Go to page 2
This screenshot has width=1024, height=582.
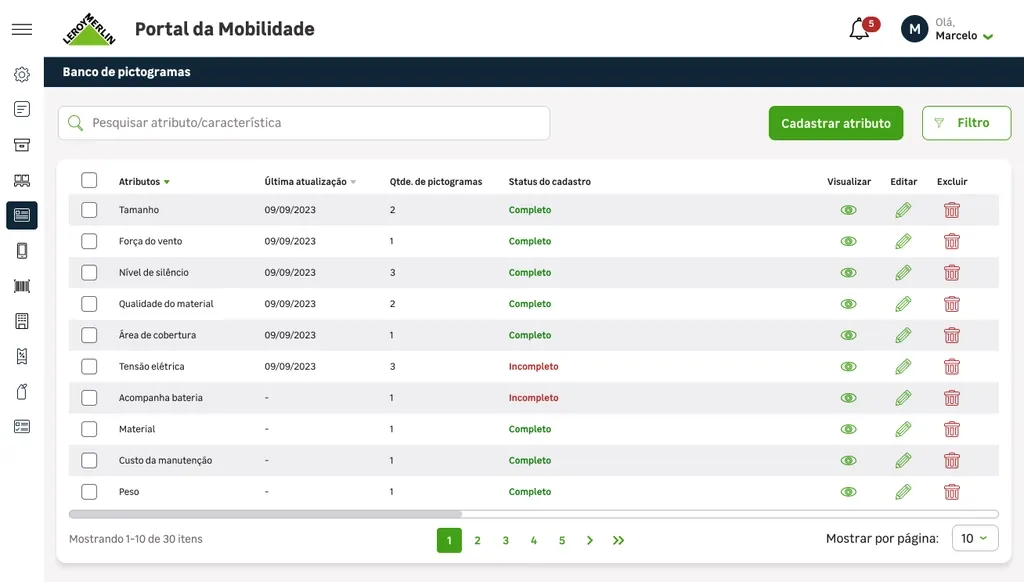click(x=477, y=540)
